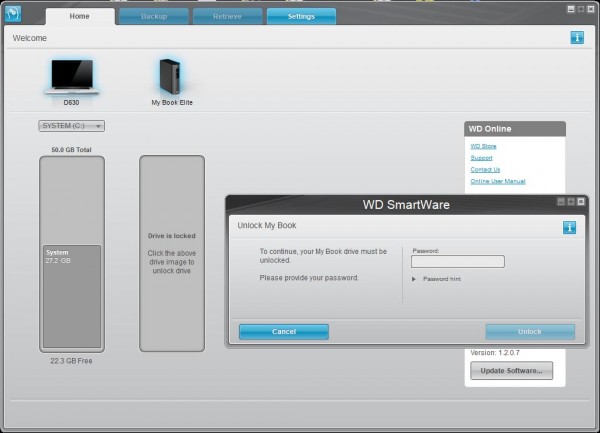Click the Drive is locked message

[172, 236]
